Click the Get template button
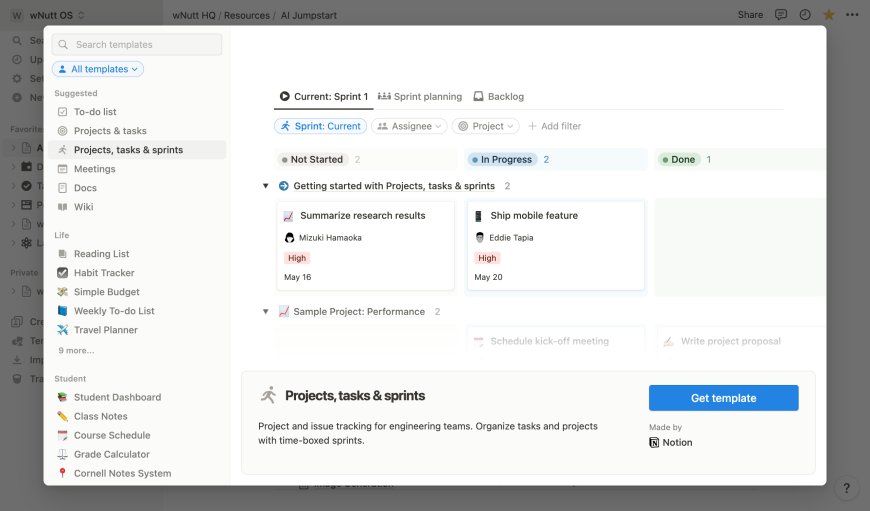870x511 pixels. coord(723,398)
